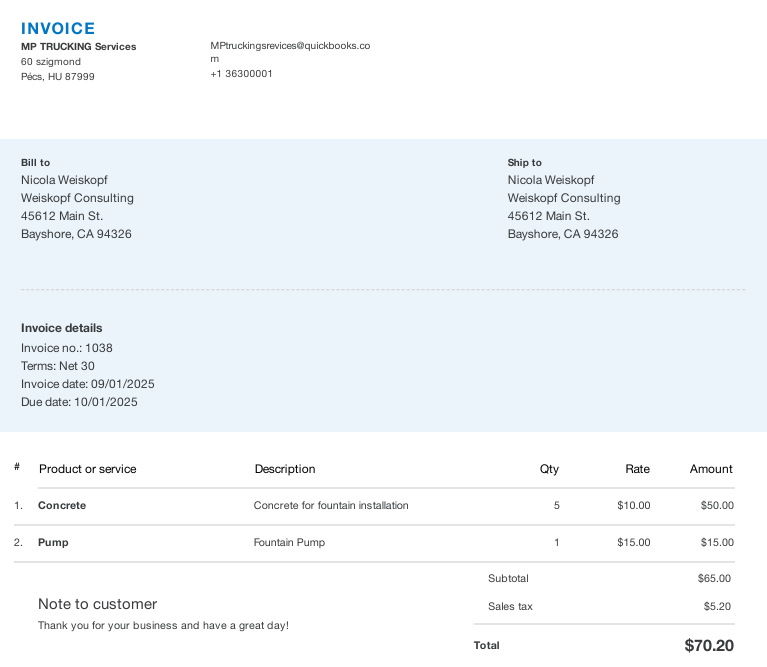This screenshot has height=667, width=767.
Task: Select the Ship to label
Action: [x=524, y=163]
